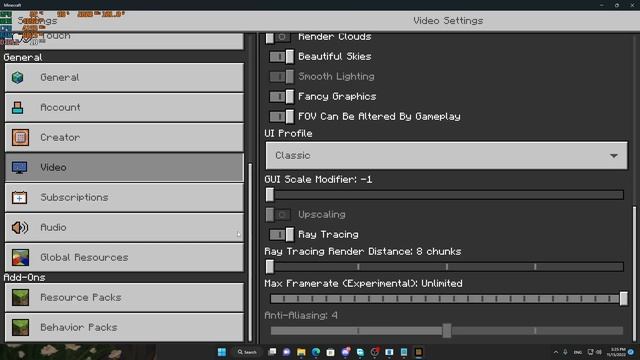Click the video settings panel scrollbar

635,273
